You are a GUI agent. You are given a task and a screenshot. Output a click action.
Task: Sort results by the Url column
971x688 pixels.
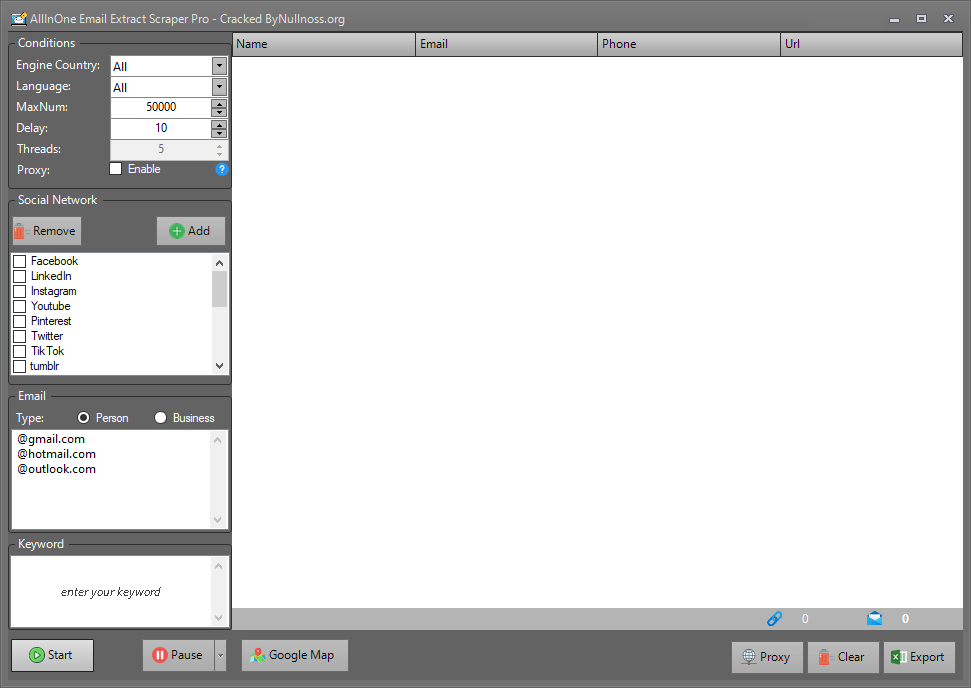[872, 44]
